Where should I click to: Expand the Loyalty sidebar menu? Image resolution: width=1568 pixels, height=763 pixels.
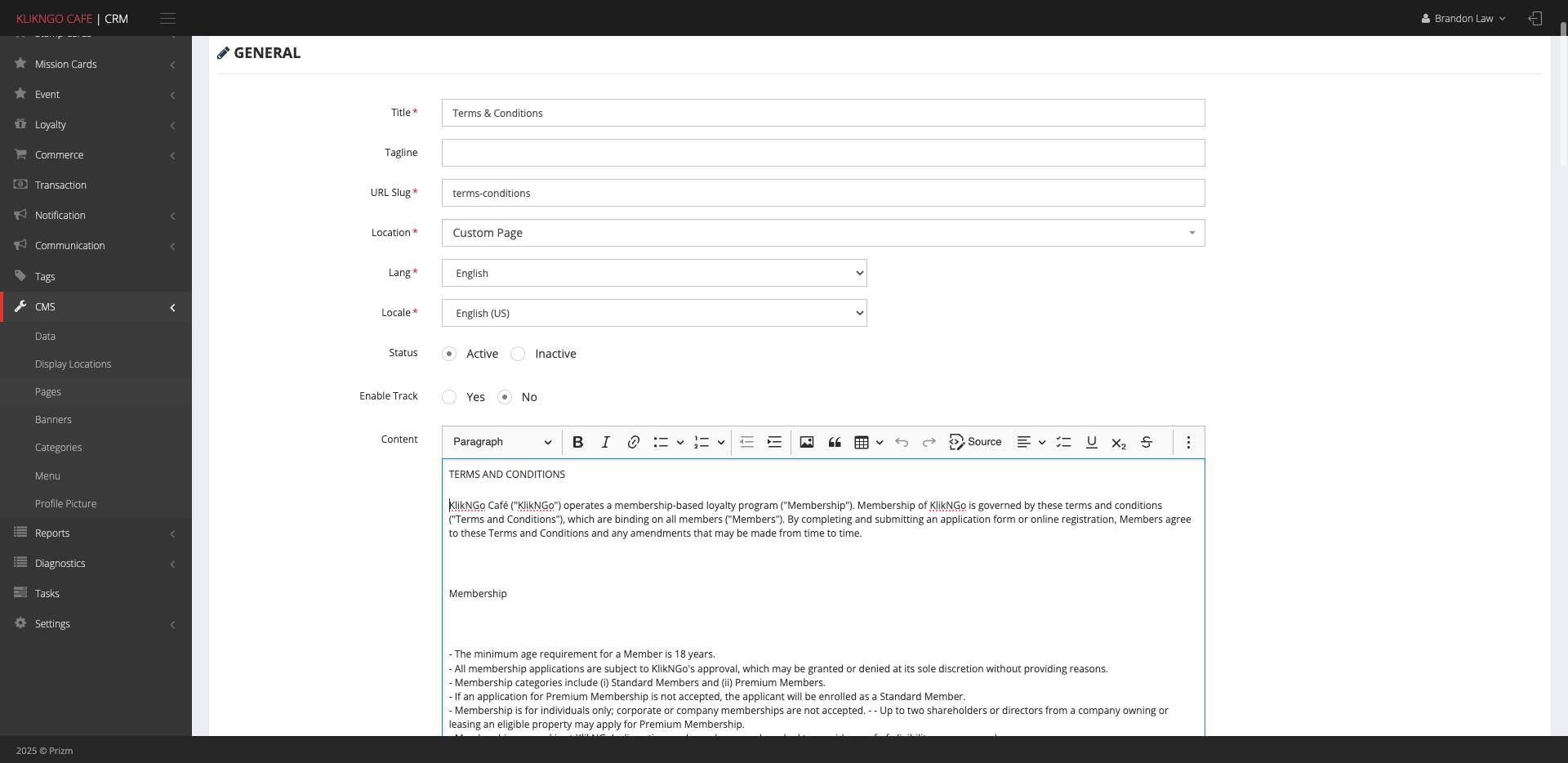(96, 124)
